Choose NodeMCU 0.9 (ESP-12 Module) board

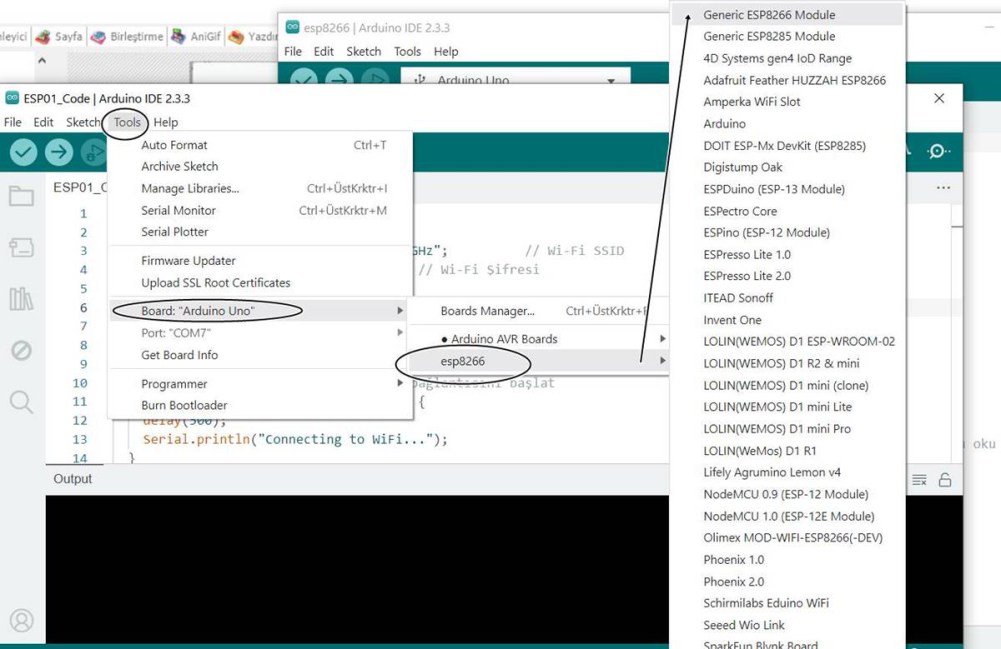pos(788,494)
